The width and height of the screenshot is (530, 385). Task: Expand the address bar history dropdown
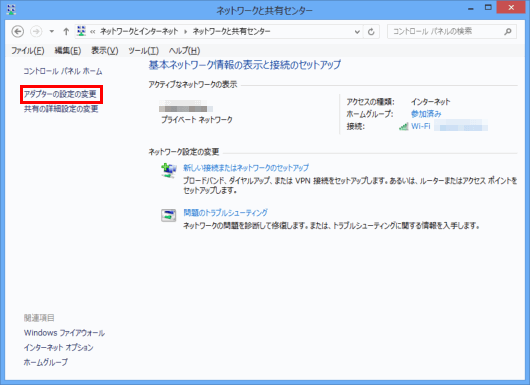pyautogui.click(x=357, y=32)
